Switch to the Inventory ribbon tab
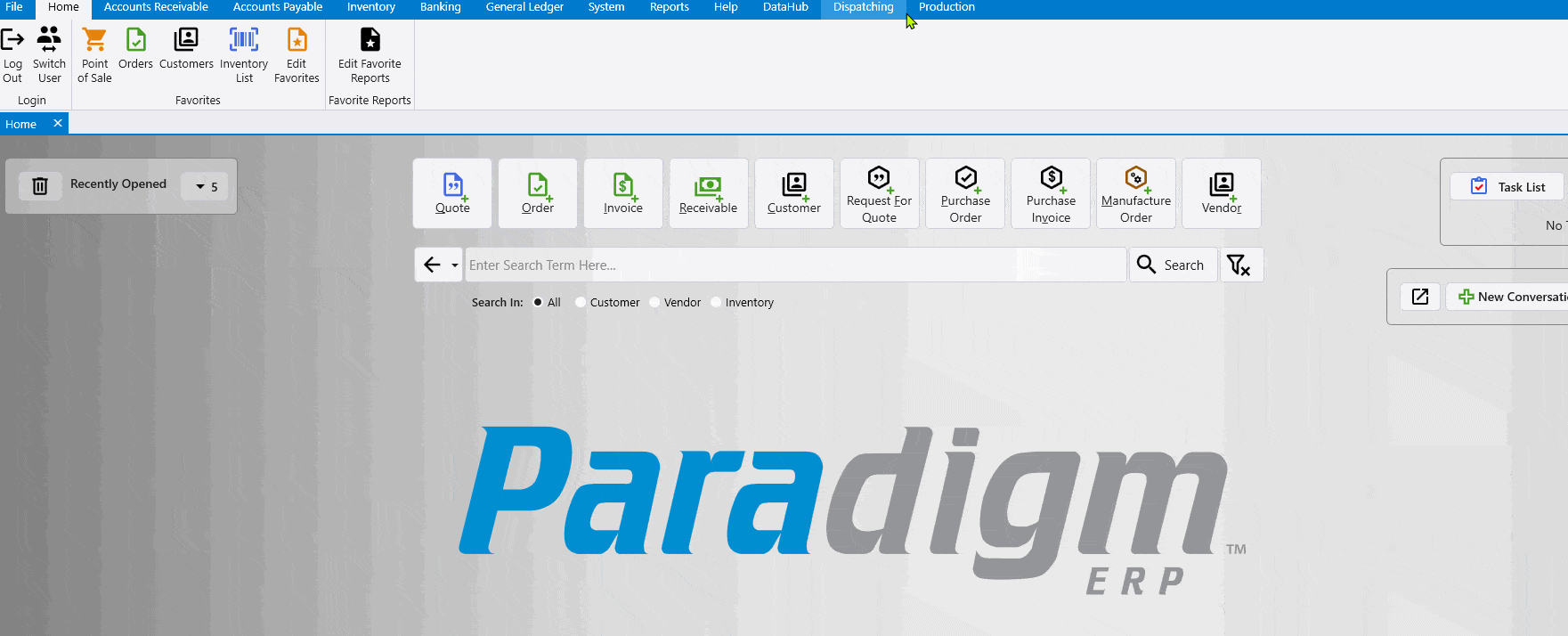 click(371, 7)
